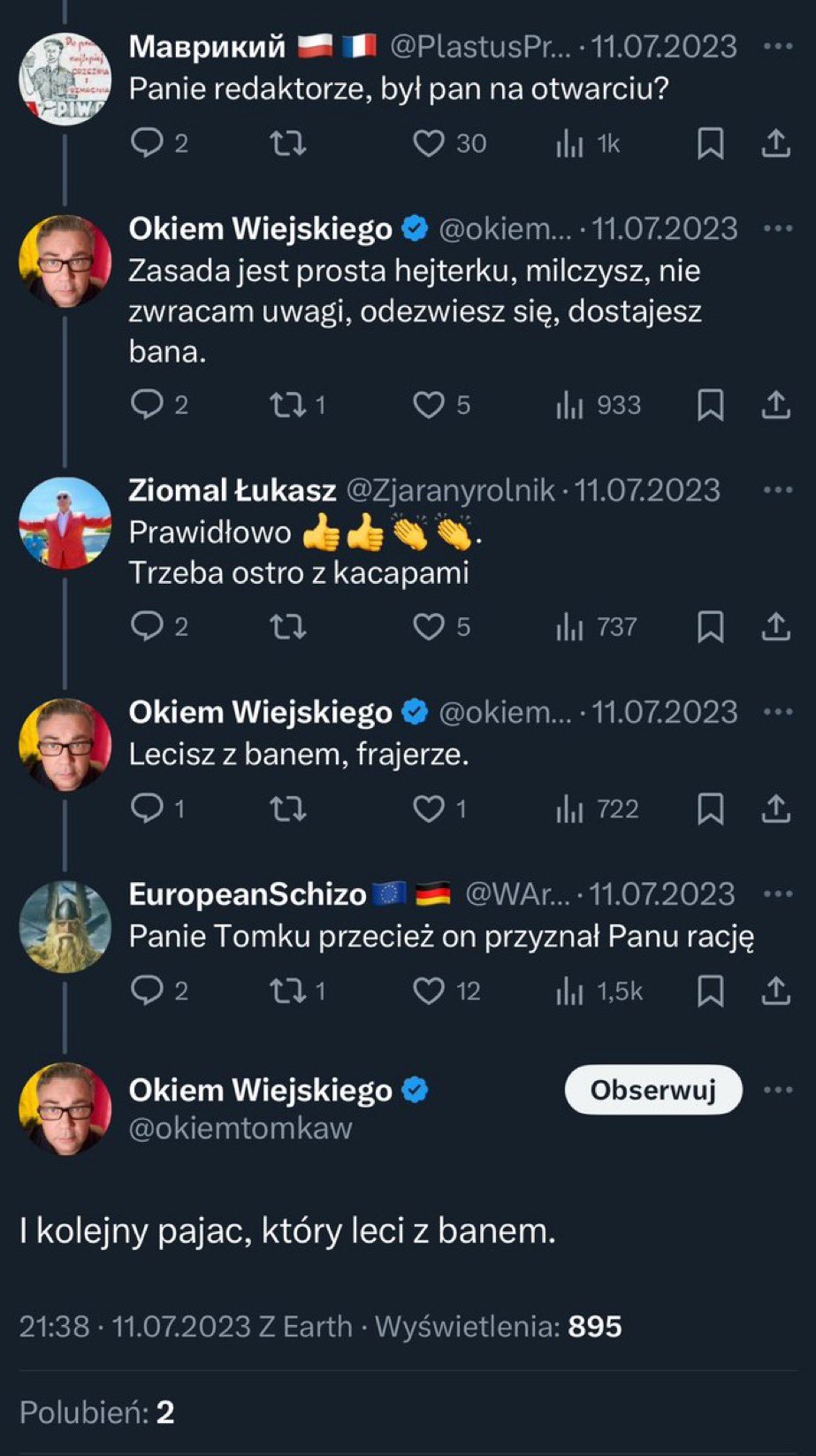Open more options next to Obserwuj button
This screenshot has height=1456, width=816.
click(777, 1090)
